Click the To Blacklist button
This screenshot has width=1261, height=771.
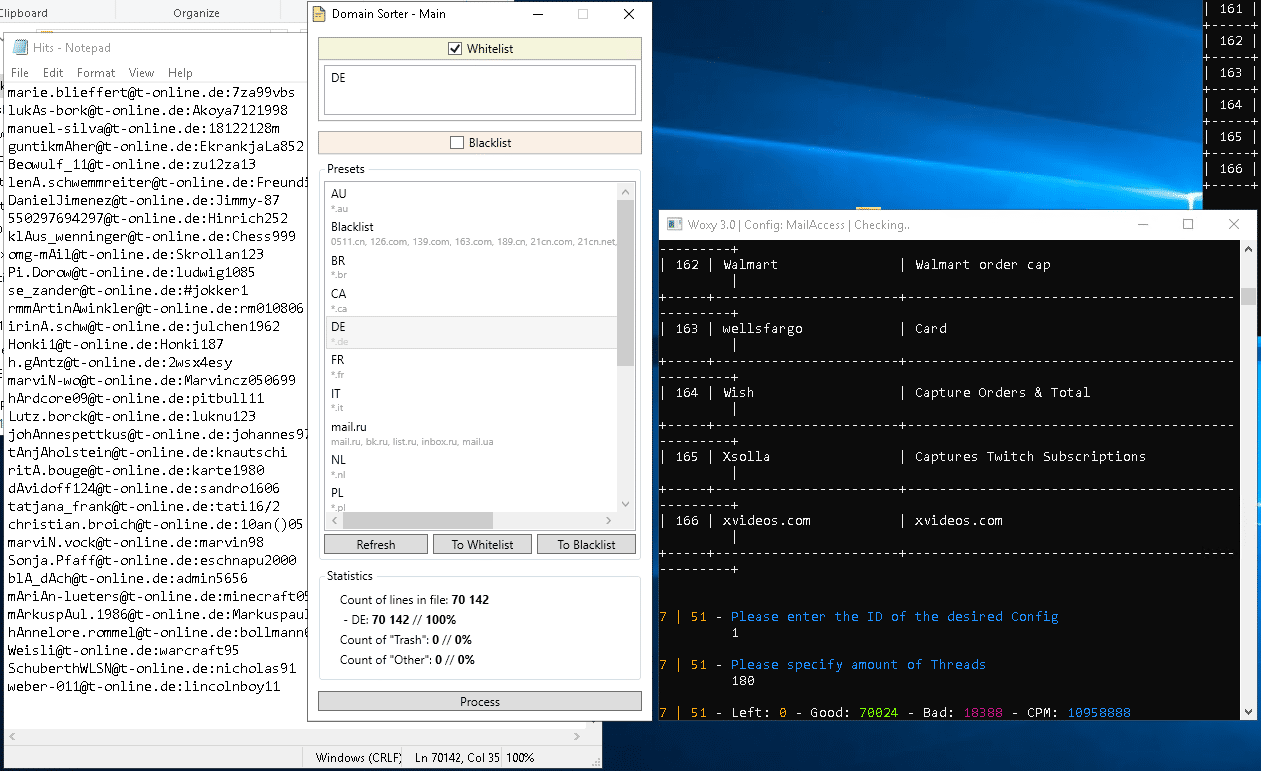point(586,545)
